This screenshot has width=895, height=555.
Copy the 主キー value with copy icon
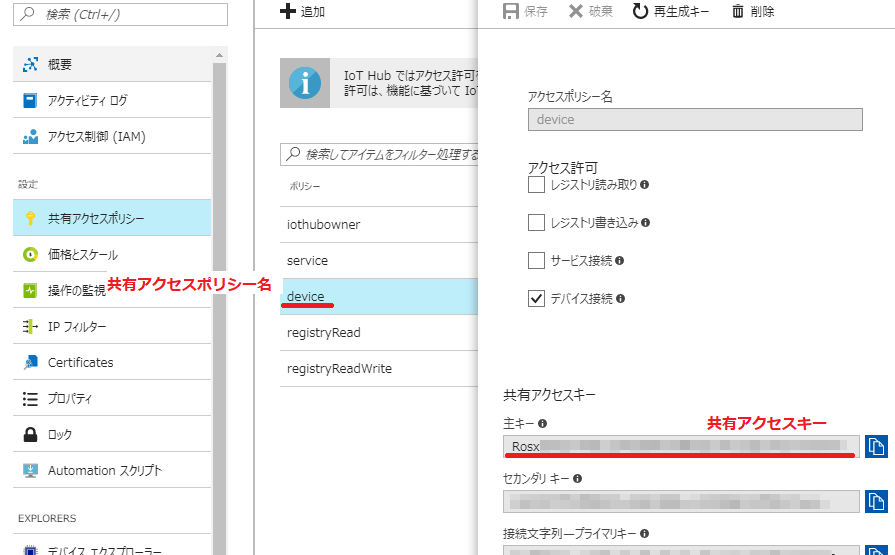point(876,447)
